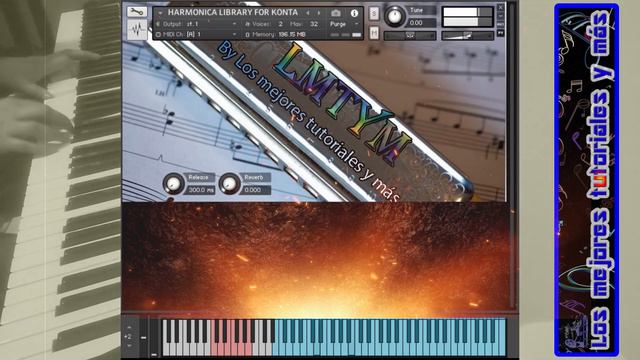The image size is (640, 360).
Task: Expand the instrument name dropdown arrow
Action: (160, 13)
